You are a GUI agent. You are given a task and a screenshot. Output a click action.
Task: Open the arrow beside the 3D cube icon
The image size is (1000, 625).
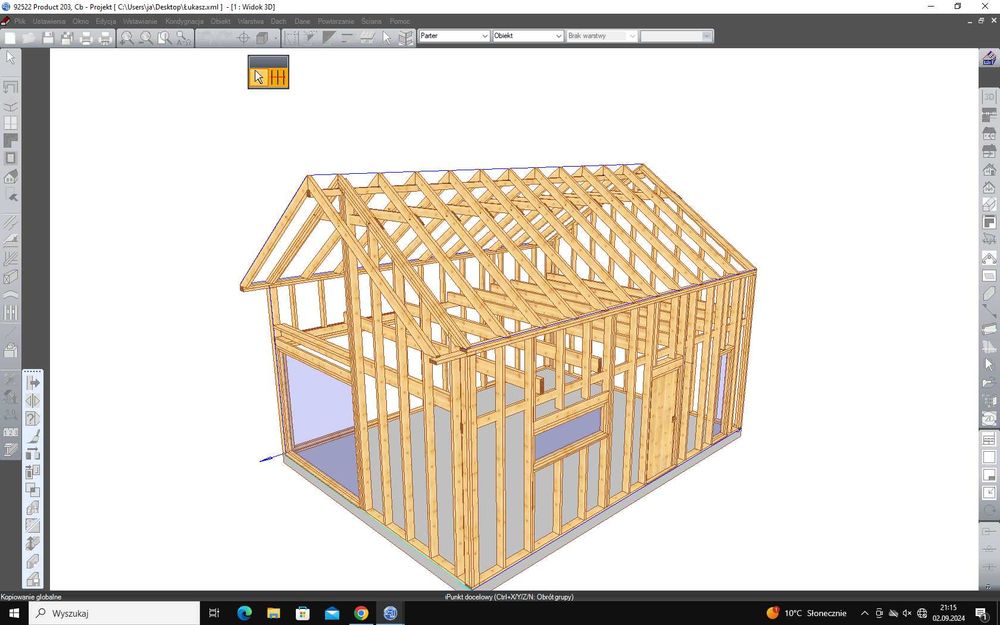click(x=276, y=38)
